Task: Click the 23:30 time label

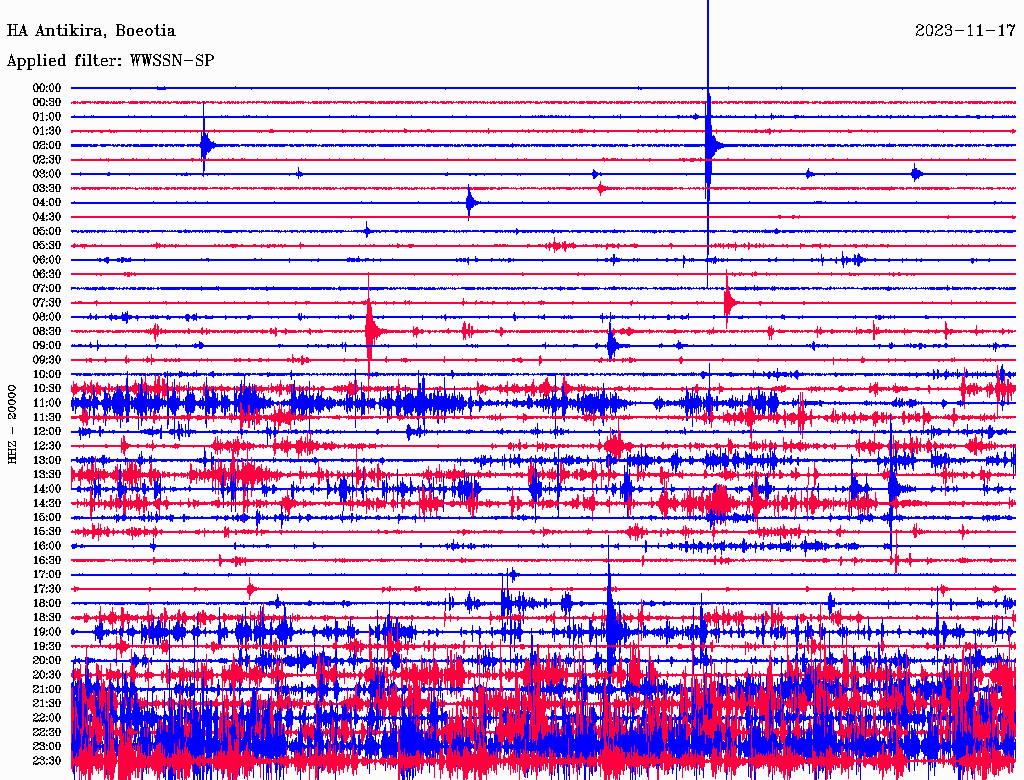Action: click(47, 760)
